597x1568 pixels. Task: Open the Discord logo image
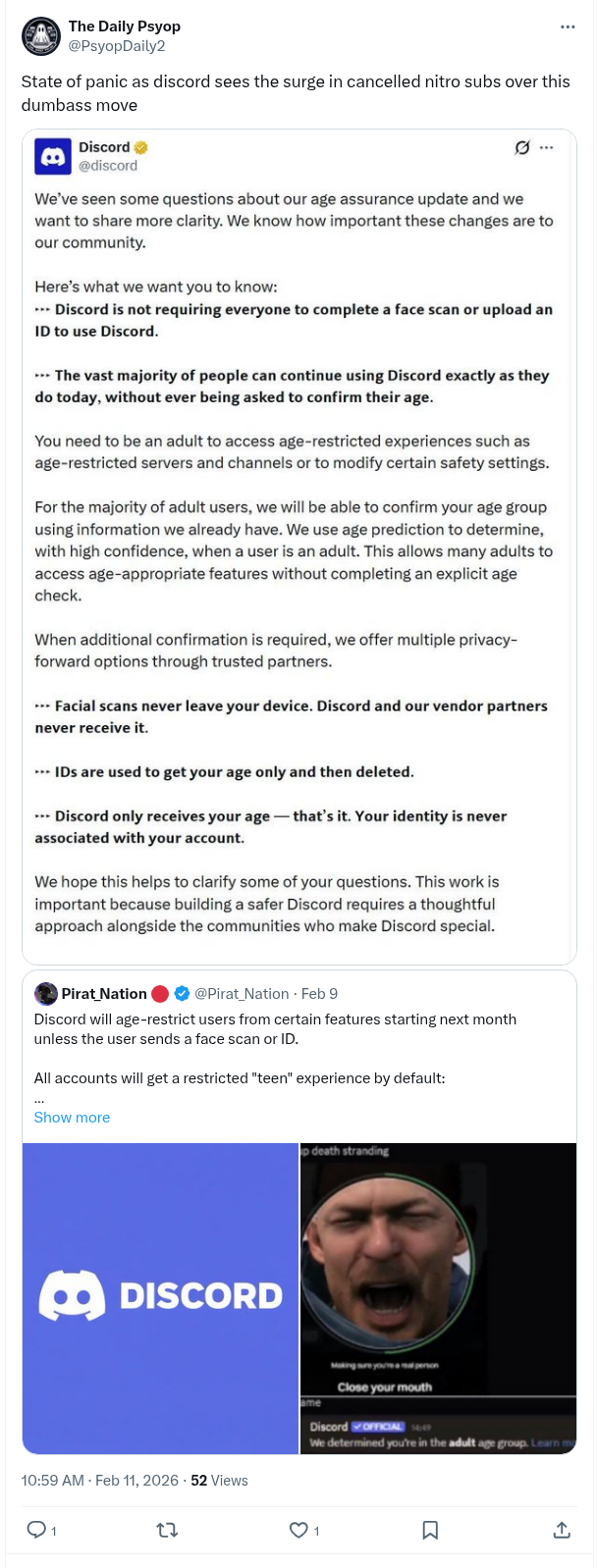[160, 1298]
